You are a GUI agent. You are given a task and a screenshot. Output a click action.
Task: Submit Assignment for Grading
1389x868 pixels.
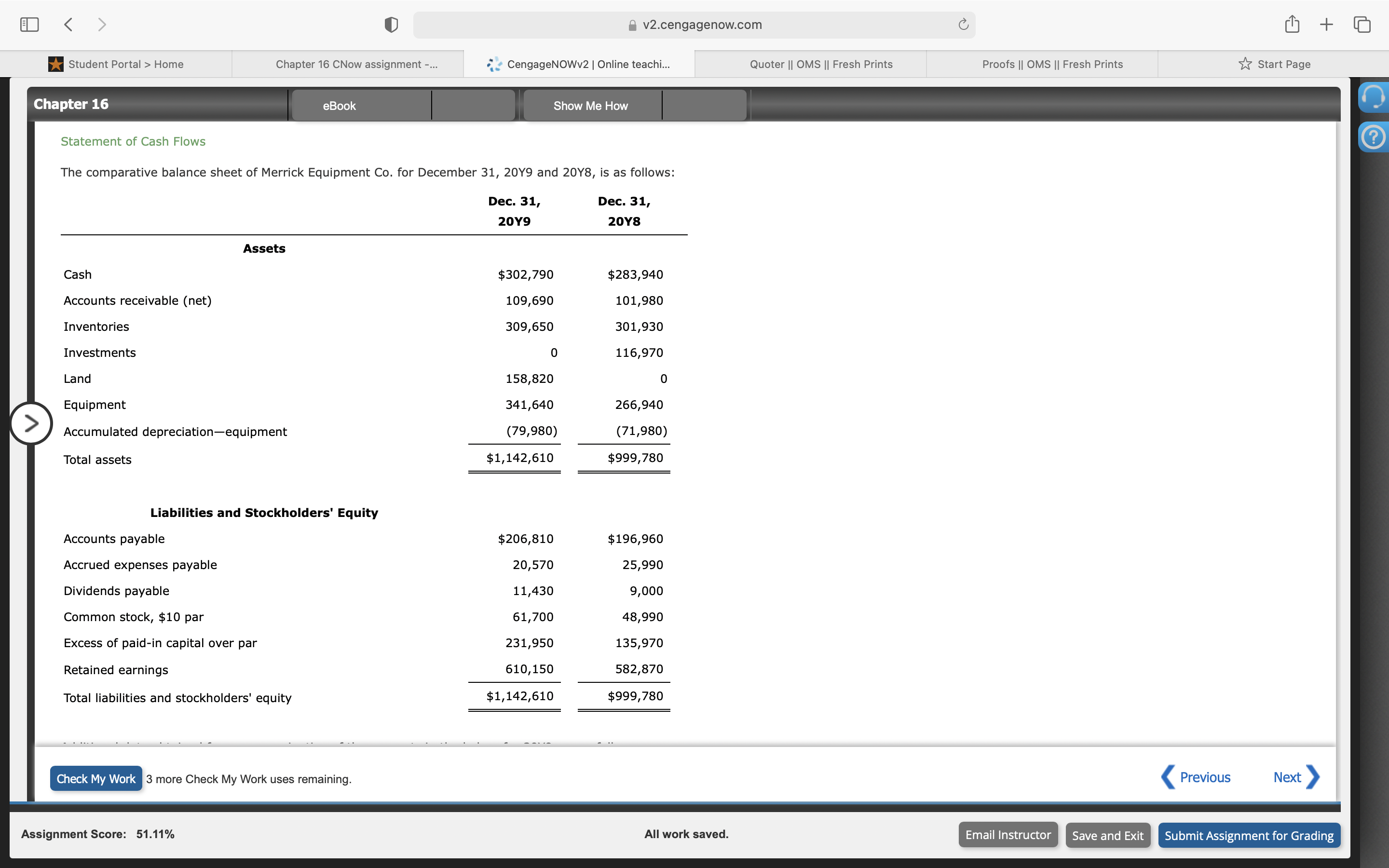click(1248, 835)
